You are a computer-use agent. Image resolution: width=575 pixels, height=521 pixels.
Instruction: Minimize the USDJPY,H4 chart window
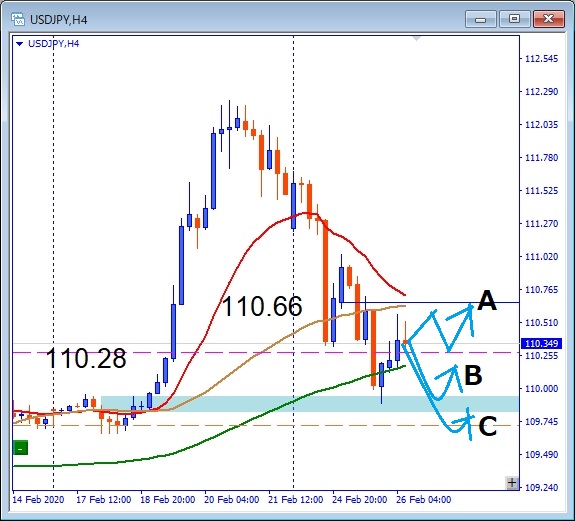(480, 19)
